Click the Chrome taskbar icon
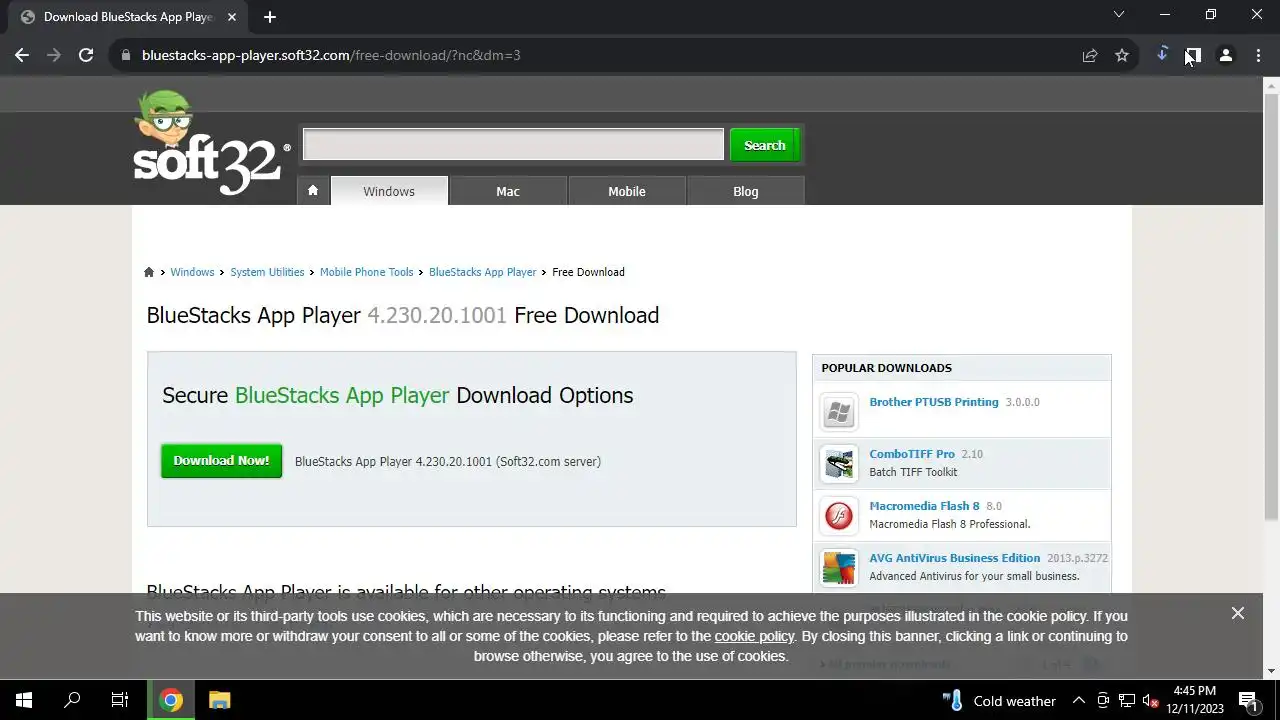This screenshot has width=1280, height=720. (x=171, y=700)
